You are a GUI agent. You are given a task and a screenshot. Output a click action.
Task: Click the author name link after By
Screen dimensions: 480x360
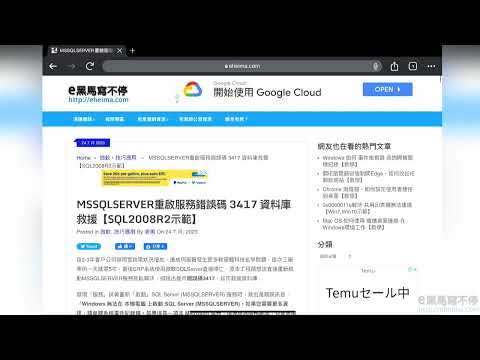150,232
